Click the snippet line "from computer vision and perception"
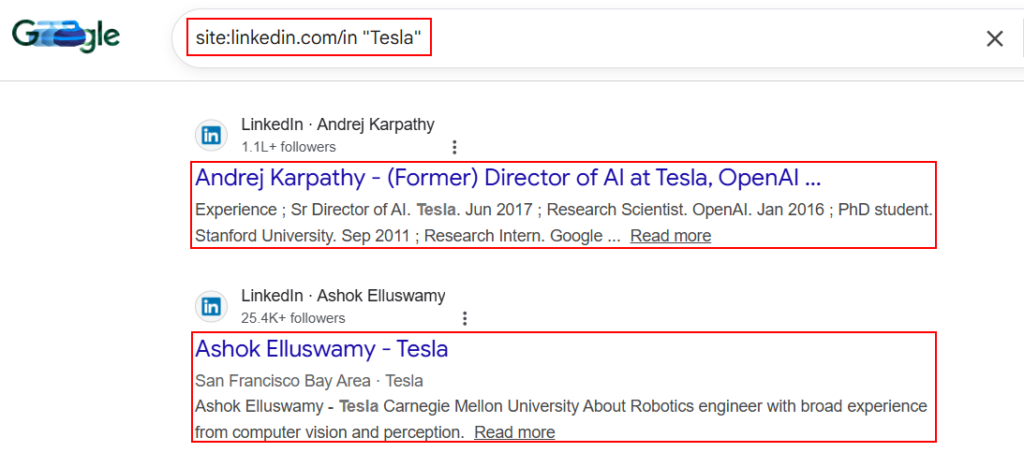 [329, 432]
